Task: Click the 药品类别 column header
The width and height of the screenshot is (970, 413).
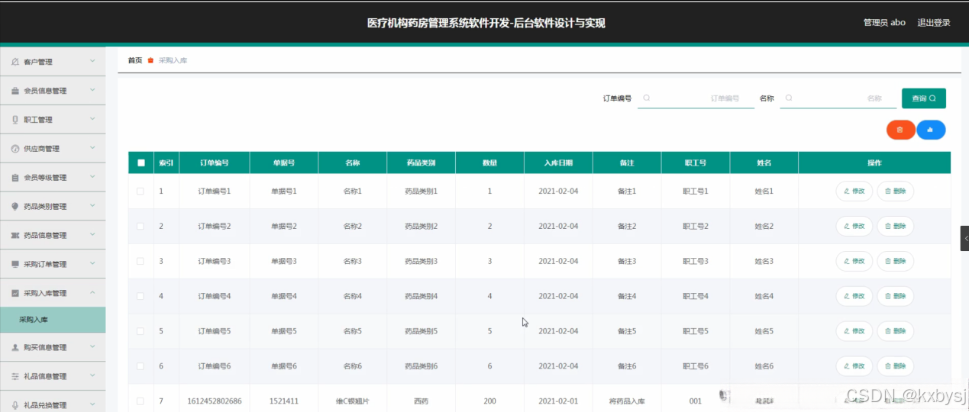Action: click(x=421, y=163)
